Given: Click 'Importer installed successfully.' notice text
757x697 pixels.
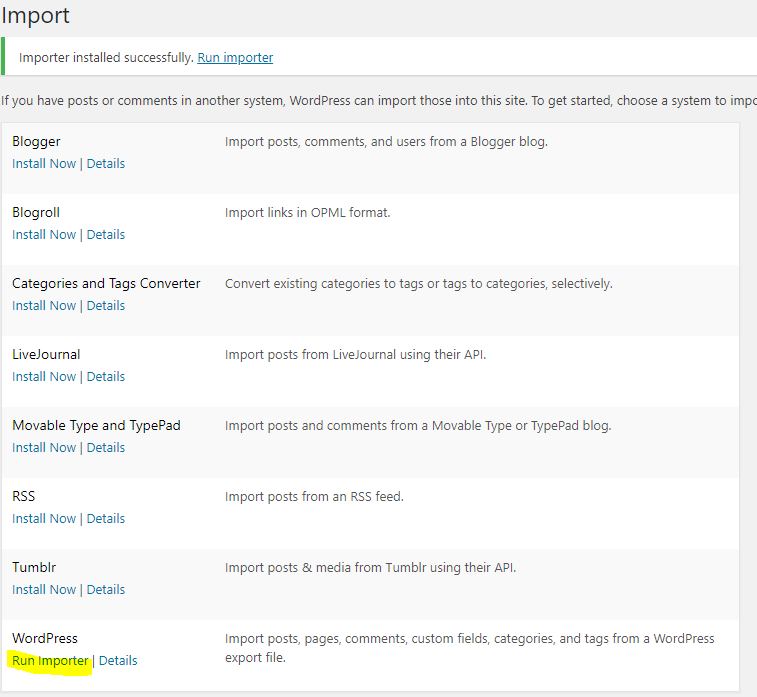Looking at the screenshot, I should 106,57.
